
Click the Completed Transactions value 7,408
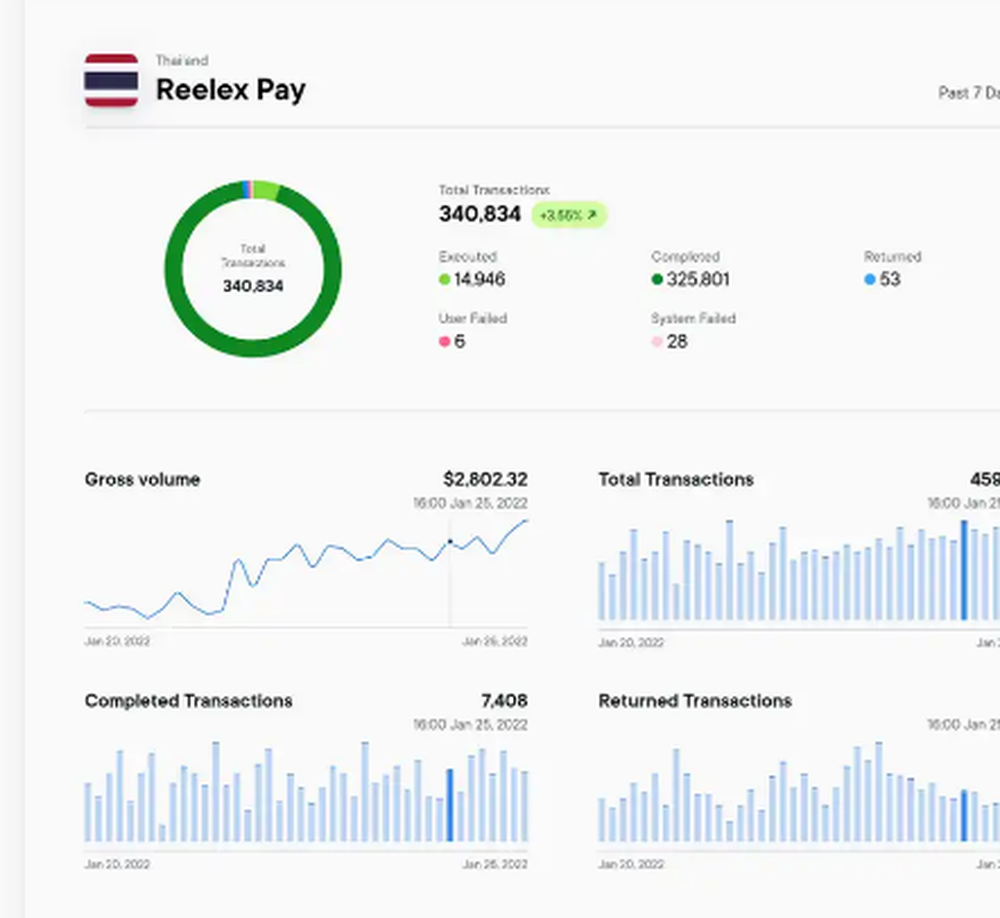[504, 701]
